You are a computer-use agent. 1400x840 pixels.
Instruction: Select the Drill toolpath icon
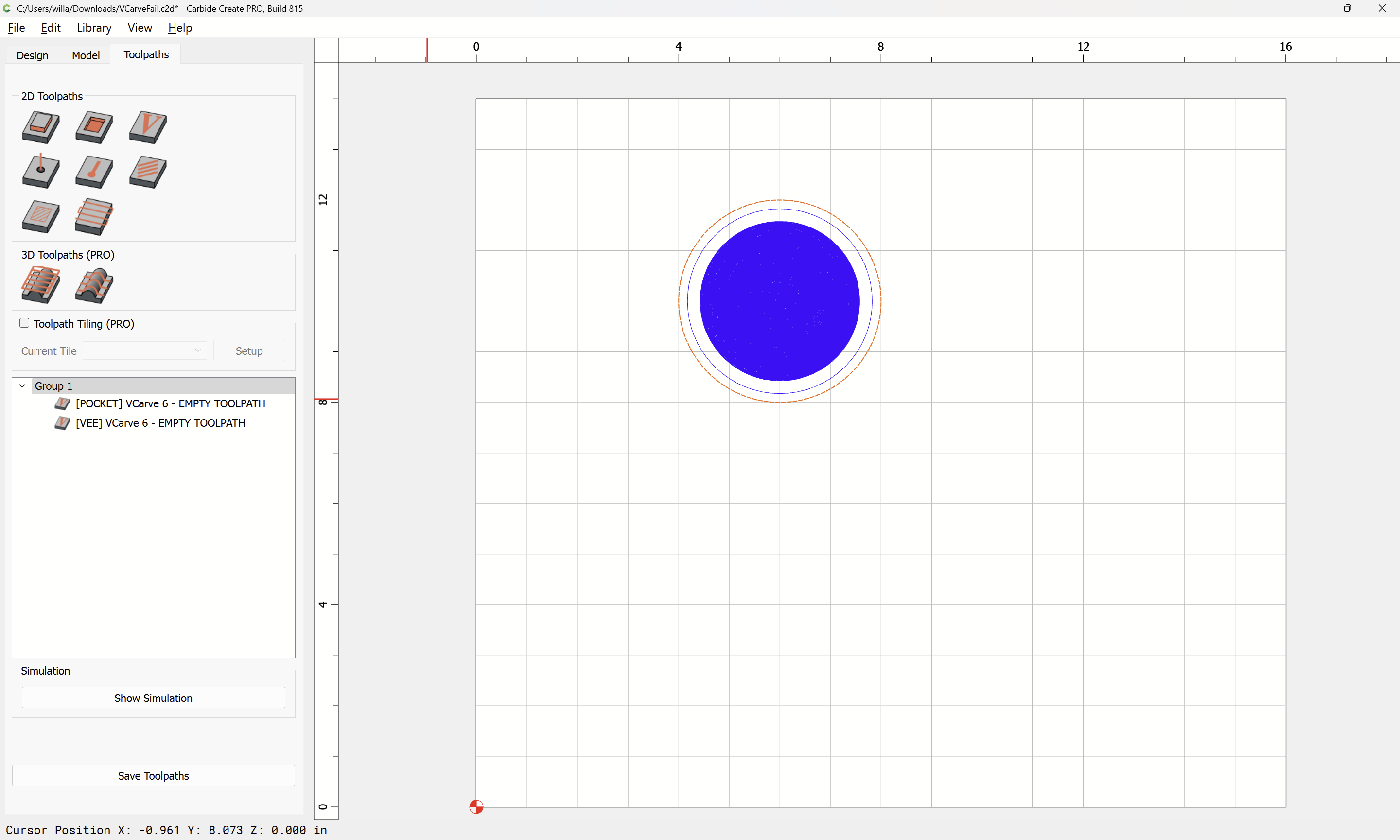tap(41, 171)
